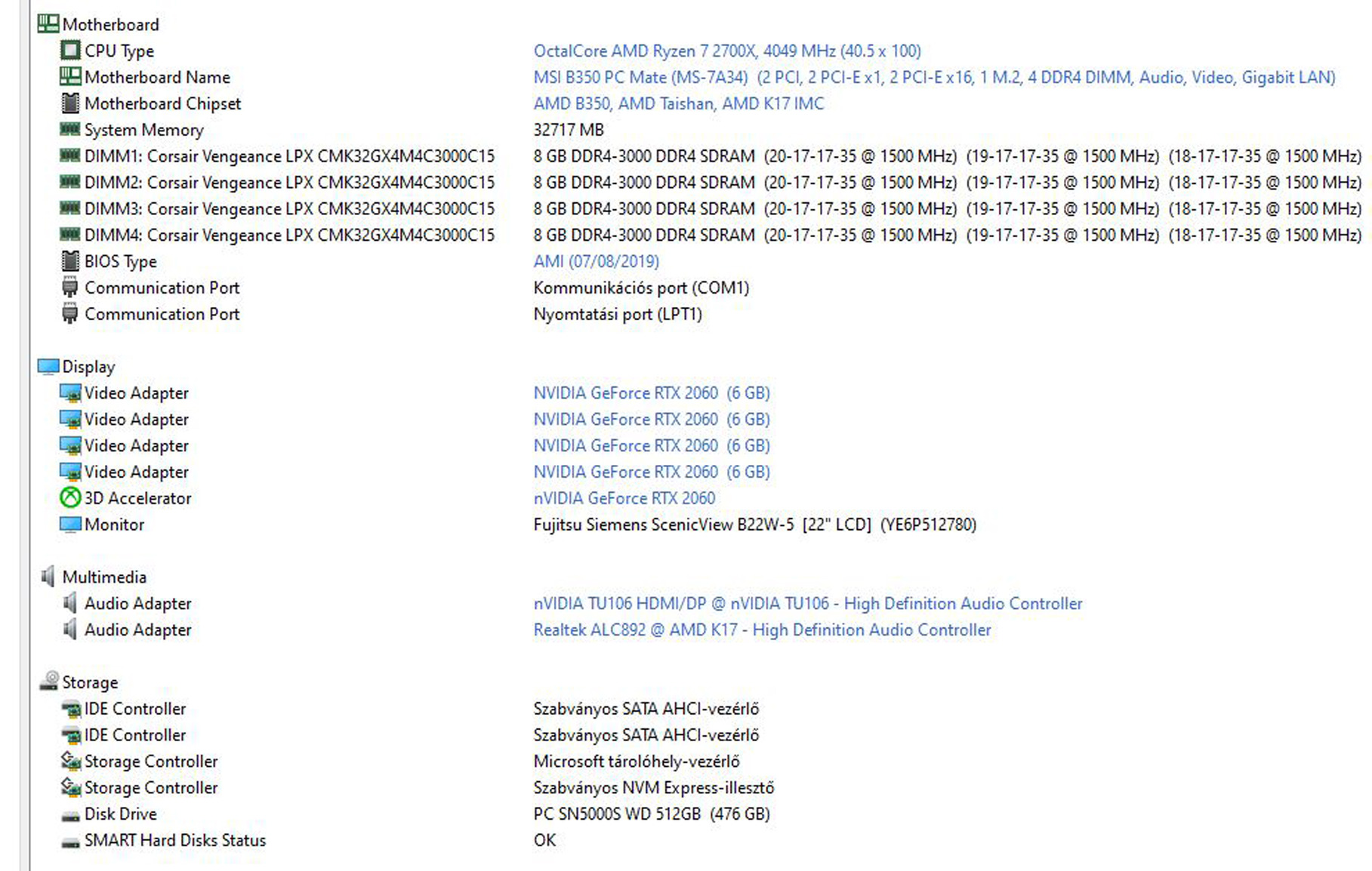
Task: Click the Motherboard section icon
Action: 48,24
